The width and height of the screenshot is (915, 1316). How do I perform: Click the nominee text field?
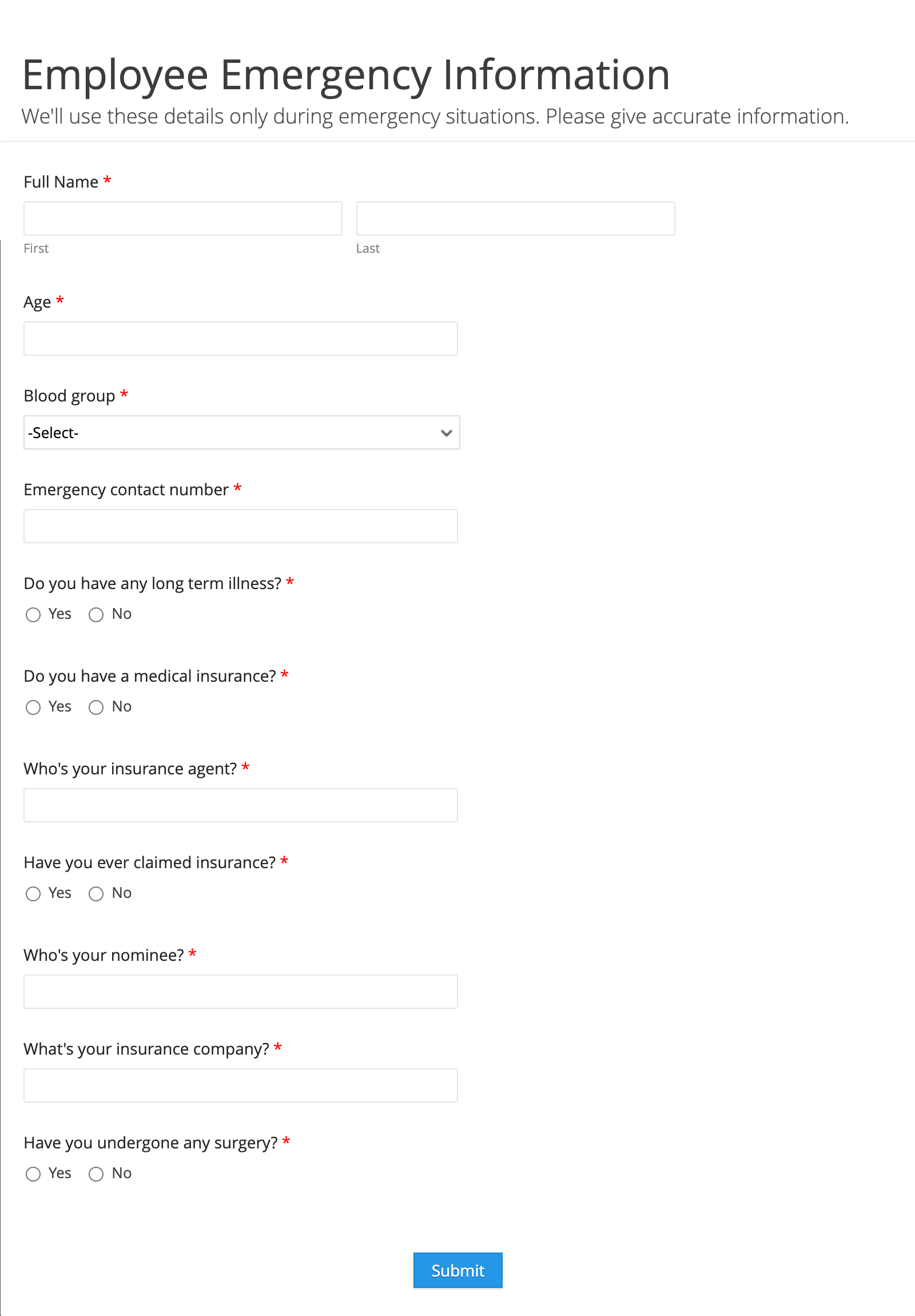pos(240,991)
